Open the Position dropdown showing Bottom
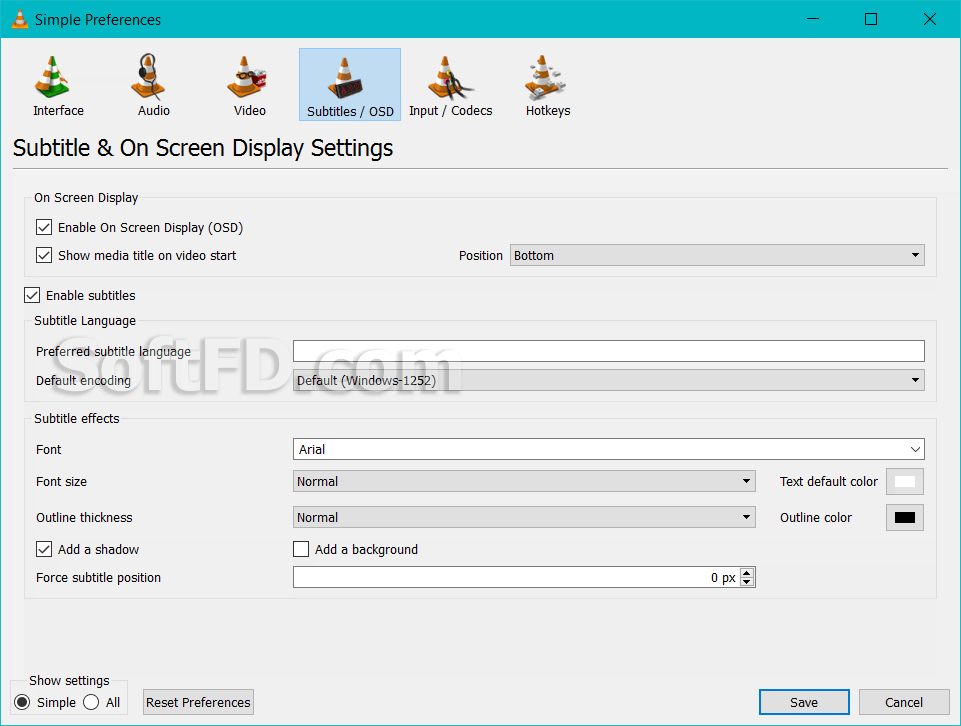Viewport: 961px width, 726px height. coord(717,255)
